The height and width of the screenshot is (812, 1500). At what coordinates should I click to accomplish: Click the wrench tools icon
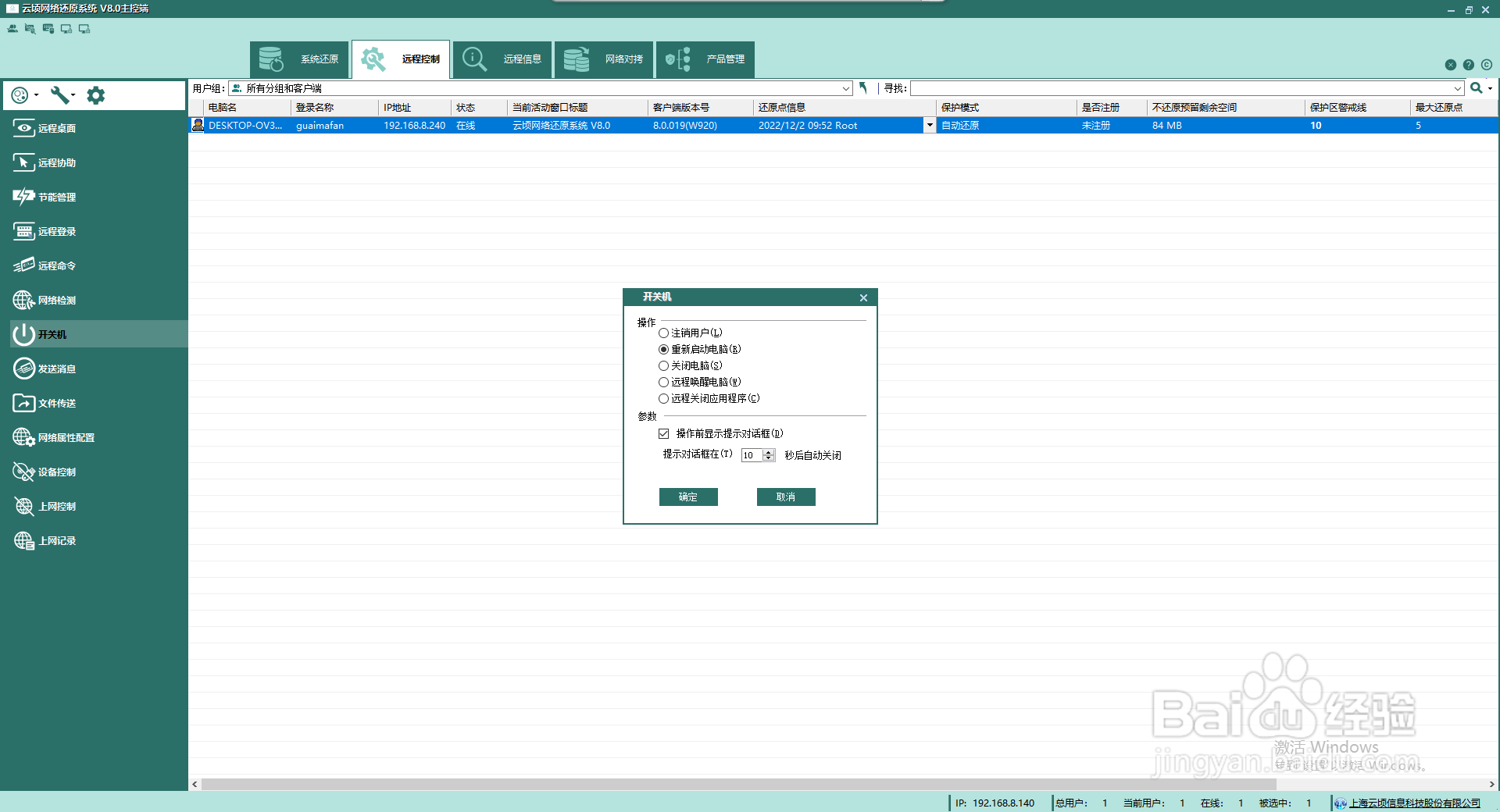tap(59, 95)
